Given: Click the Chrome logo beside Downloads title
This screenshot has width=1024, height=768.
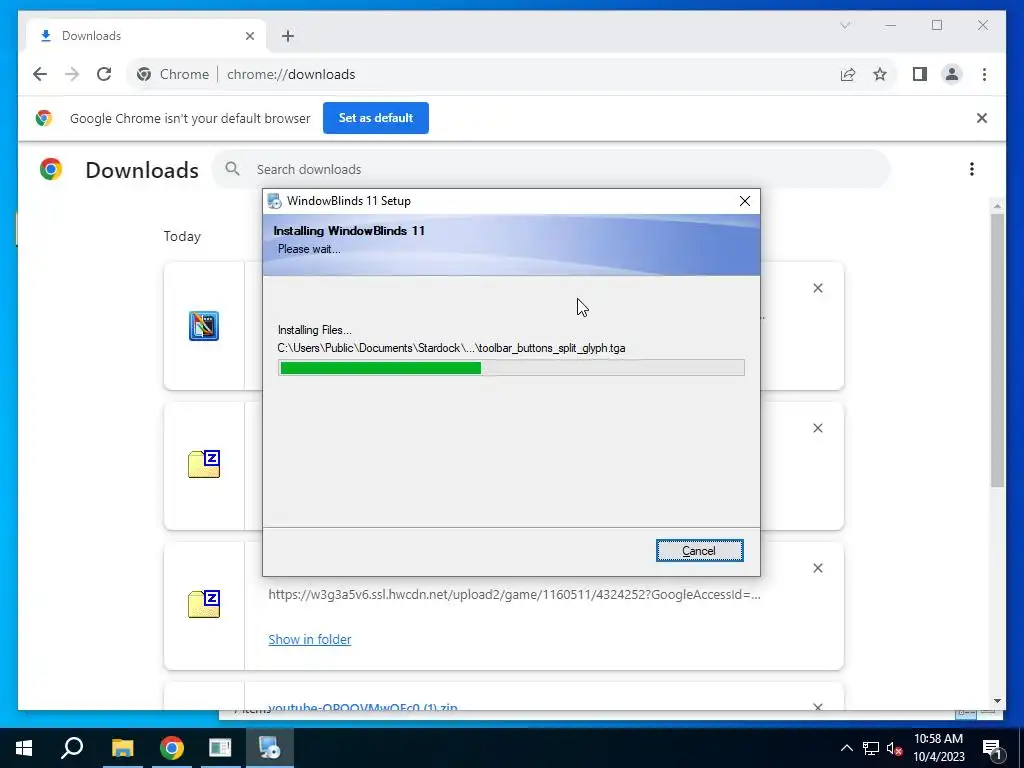Looking at the screenshot, I should 51,169.
